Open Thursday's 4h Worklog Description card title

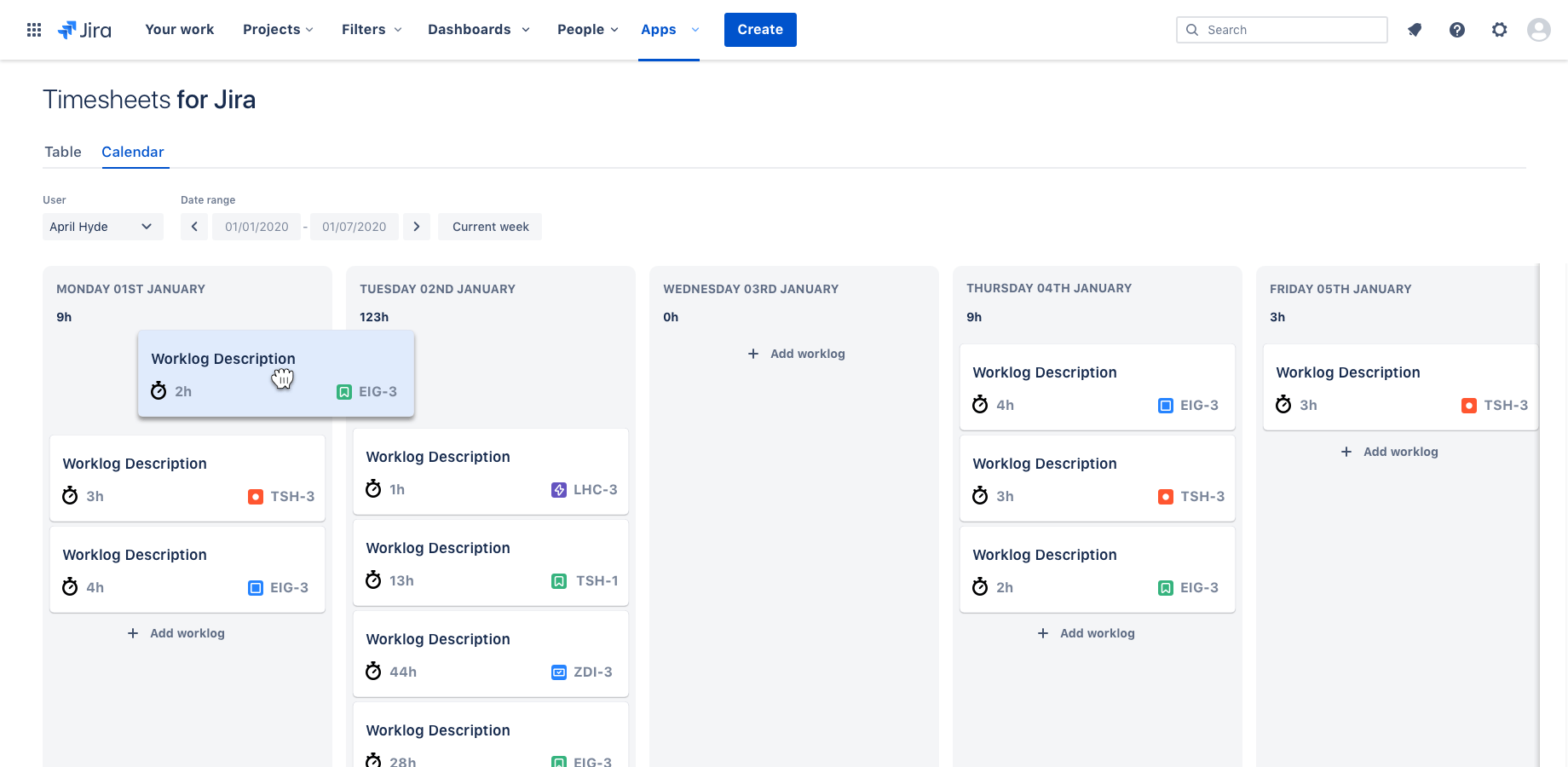point(1045,372)
